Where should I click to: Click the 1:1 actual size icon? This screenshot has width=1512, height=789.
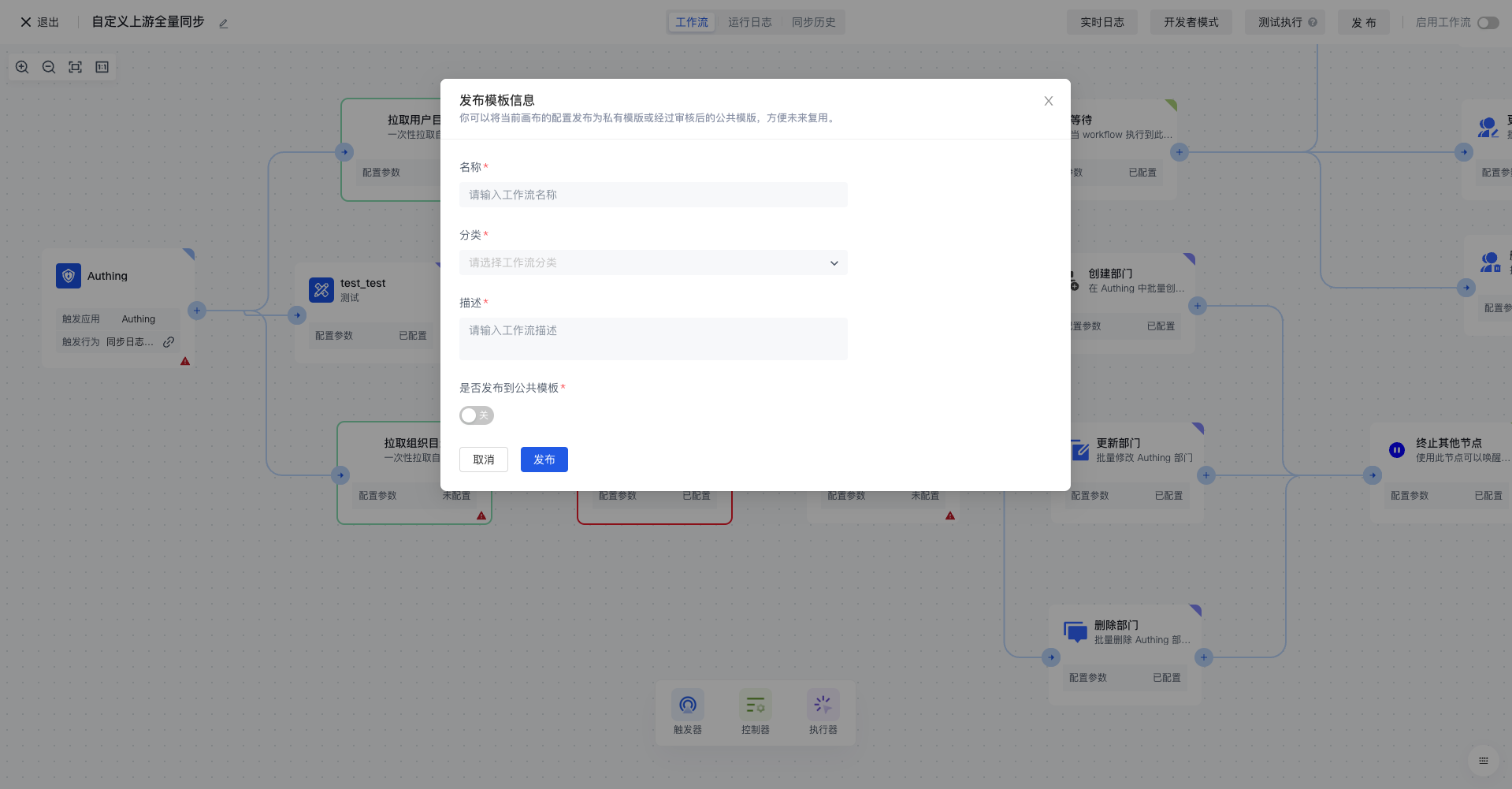pyautogui.click(x=102, y=67)
